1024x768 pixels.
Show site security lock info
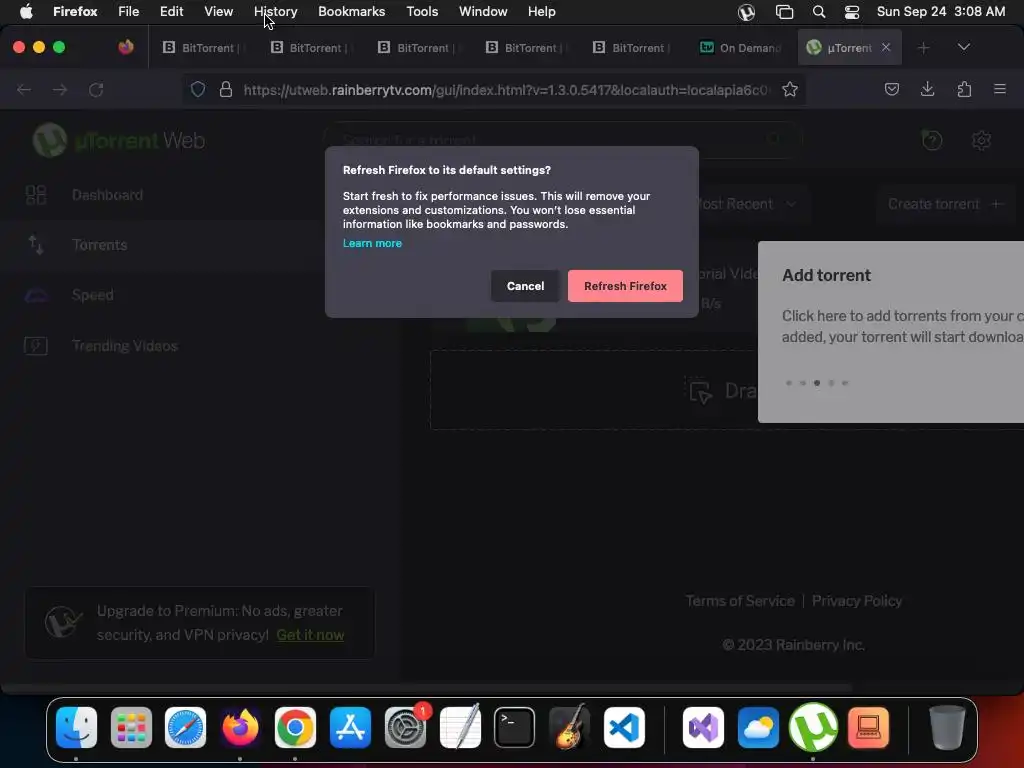pos(226,89)
